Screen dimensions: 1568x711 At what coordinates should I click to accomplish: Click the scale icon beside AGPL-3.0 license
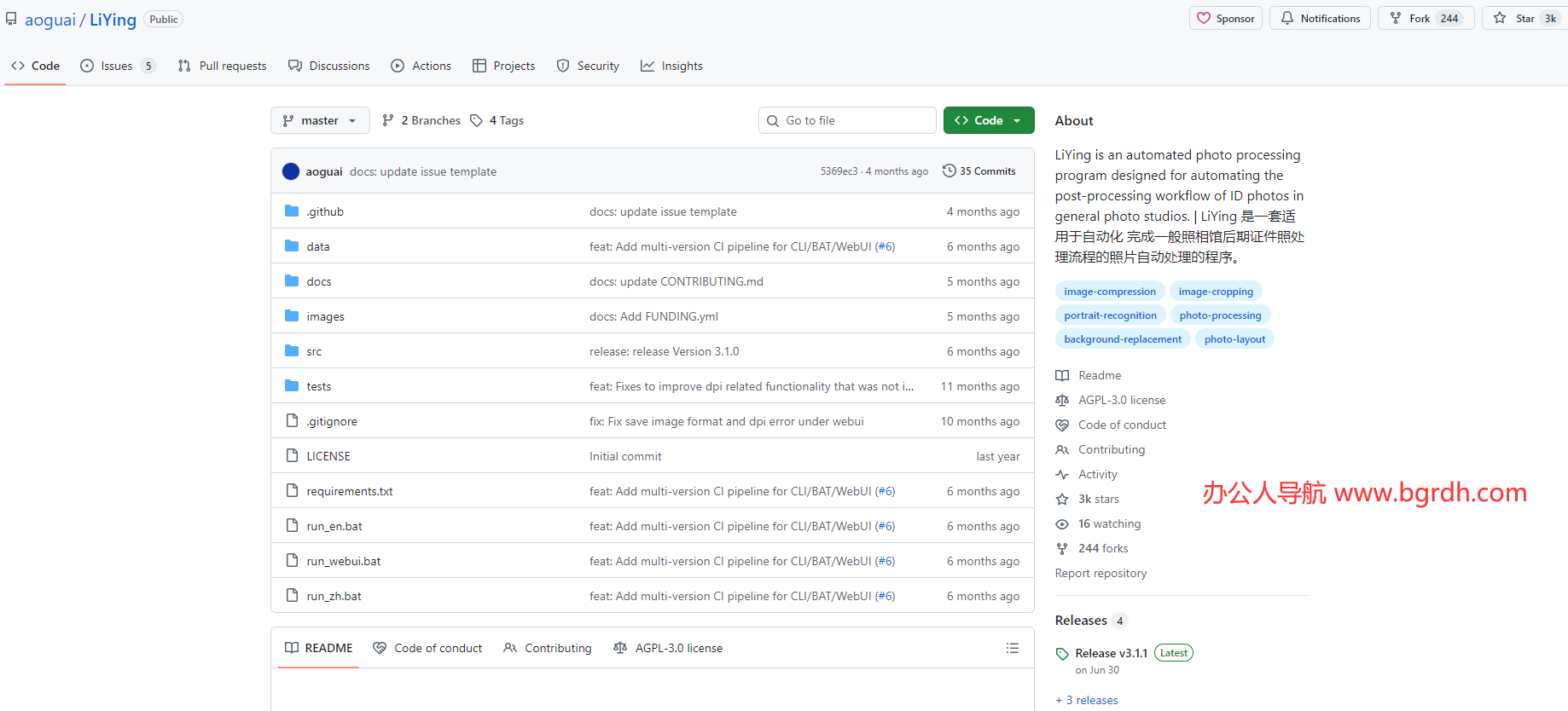tap(1062, 400)
